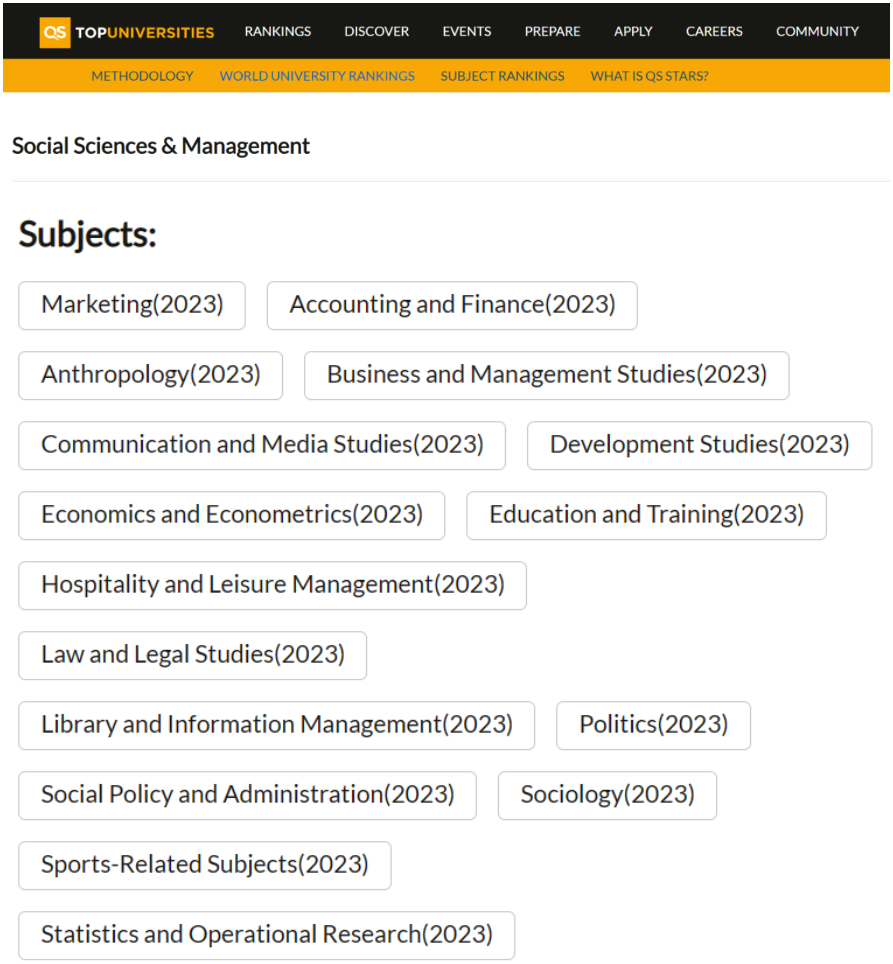Image resolution: width=893 pixels, height=964 pixels.
Task: Open Subject Rankings in sub-navigation
Action: click(x=502, y=76)
